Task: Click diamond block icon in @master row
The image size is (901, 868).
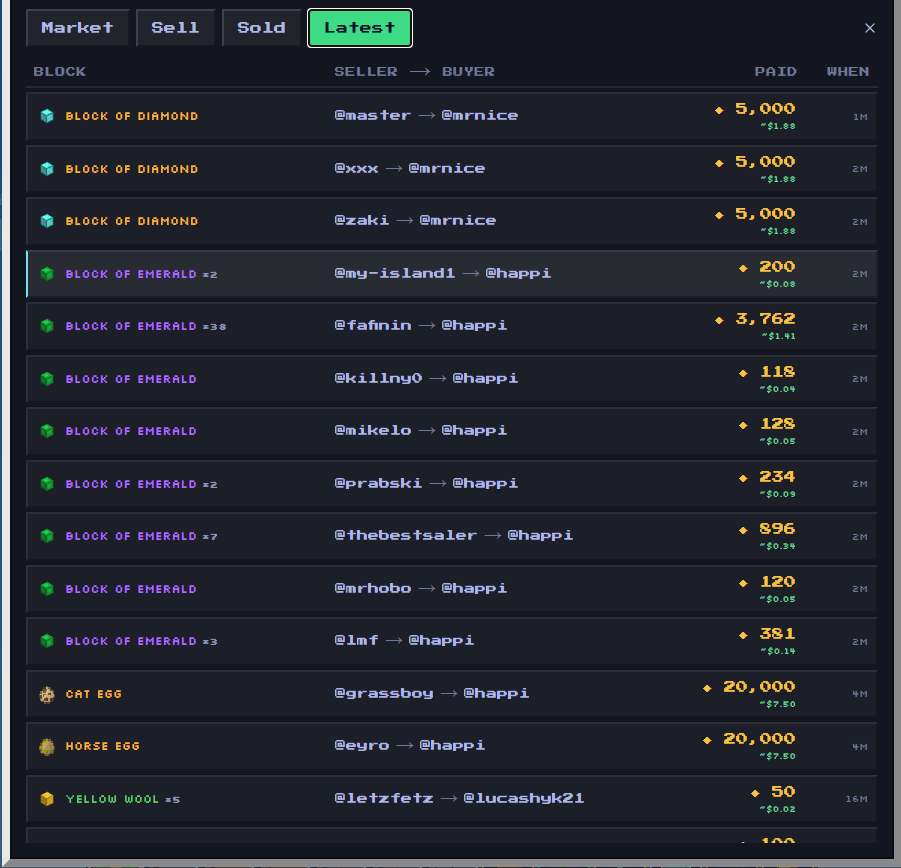Action: (47, 116)
